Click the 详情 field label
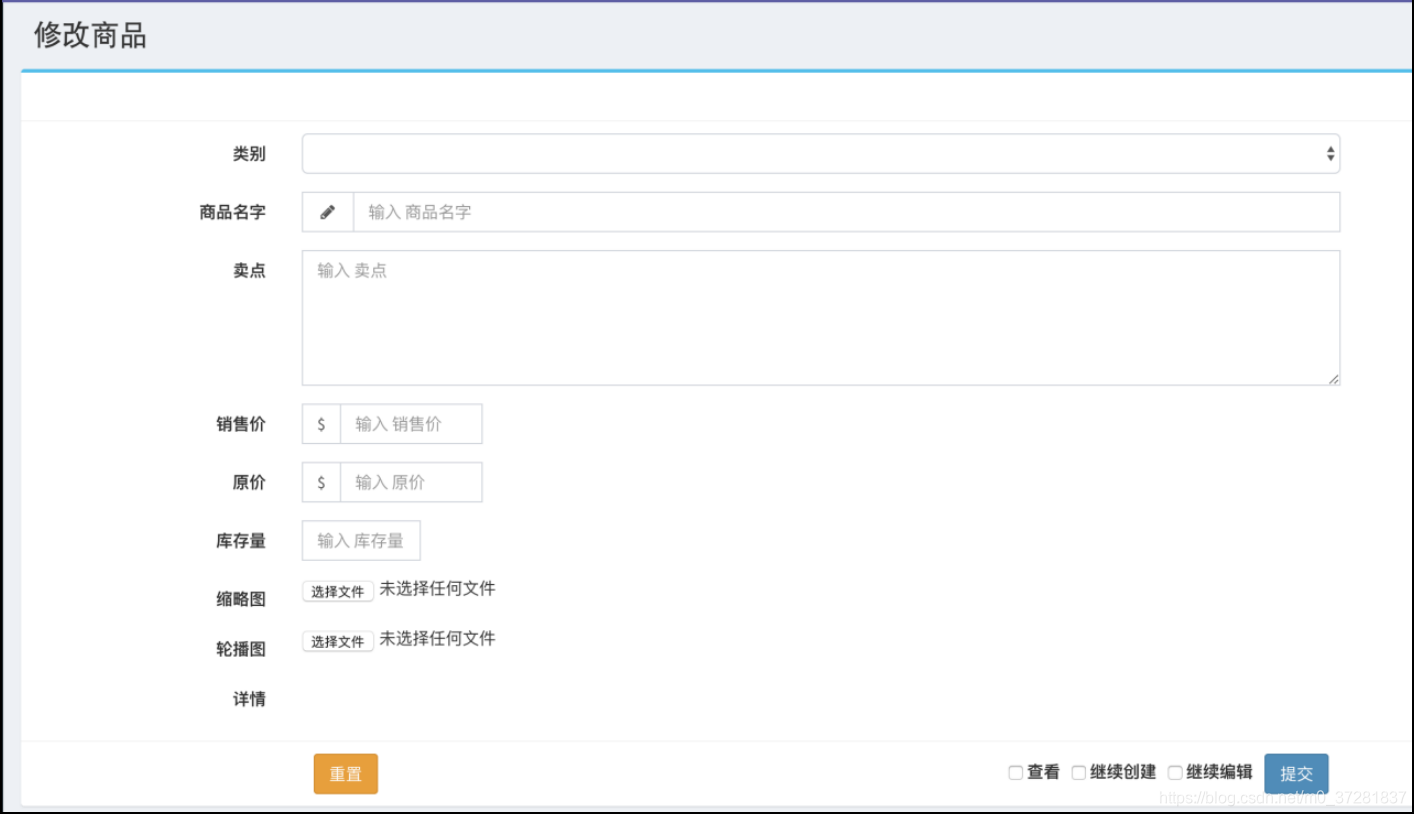The width and height of the screenshot is (1416, 816). pyautogui.click(x=249, y=699)
